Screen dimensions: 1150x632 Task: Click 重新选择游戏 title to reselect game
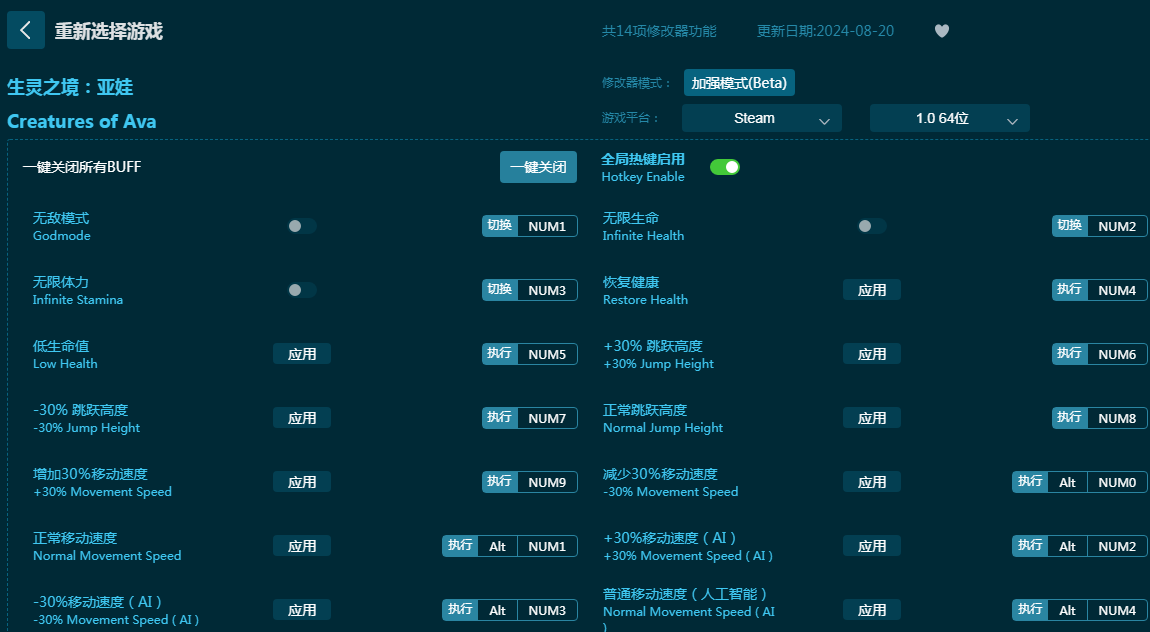coord(108,31)
